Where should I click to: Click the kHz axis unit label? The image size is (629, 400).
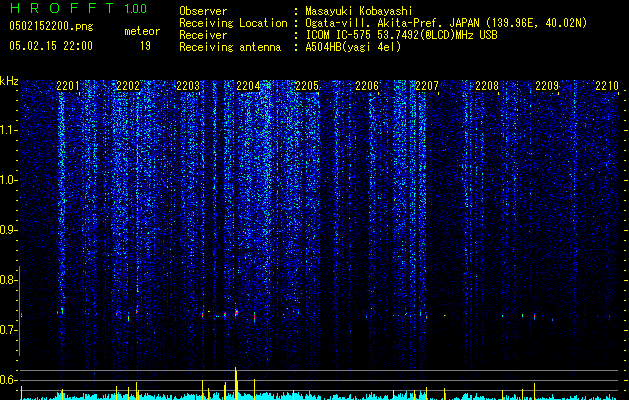click(9, 81)
